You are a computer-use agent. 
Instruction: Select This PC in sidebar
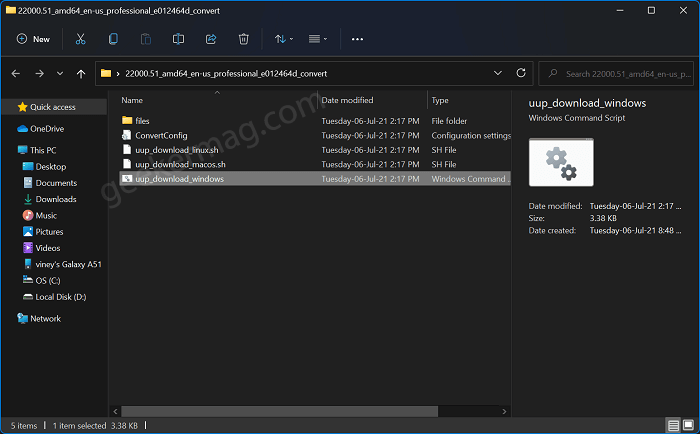pyautogui.click(x=37, y=150)
